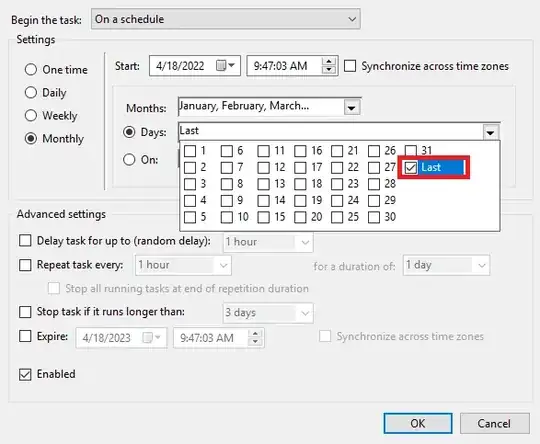Enable the Expire checkbox
This screenshot has height=444, width=540.
click(x=25, y=336)
